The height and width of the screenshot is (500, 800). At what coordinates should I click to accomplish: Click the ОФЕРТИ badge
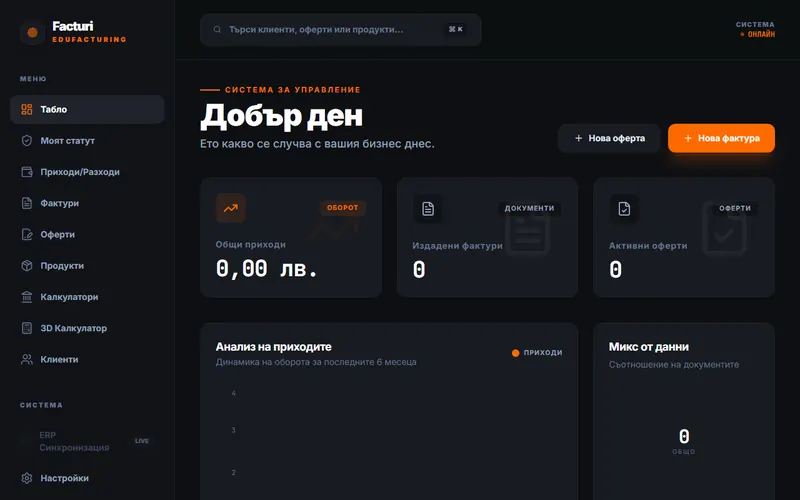pos(735,208)
